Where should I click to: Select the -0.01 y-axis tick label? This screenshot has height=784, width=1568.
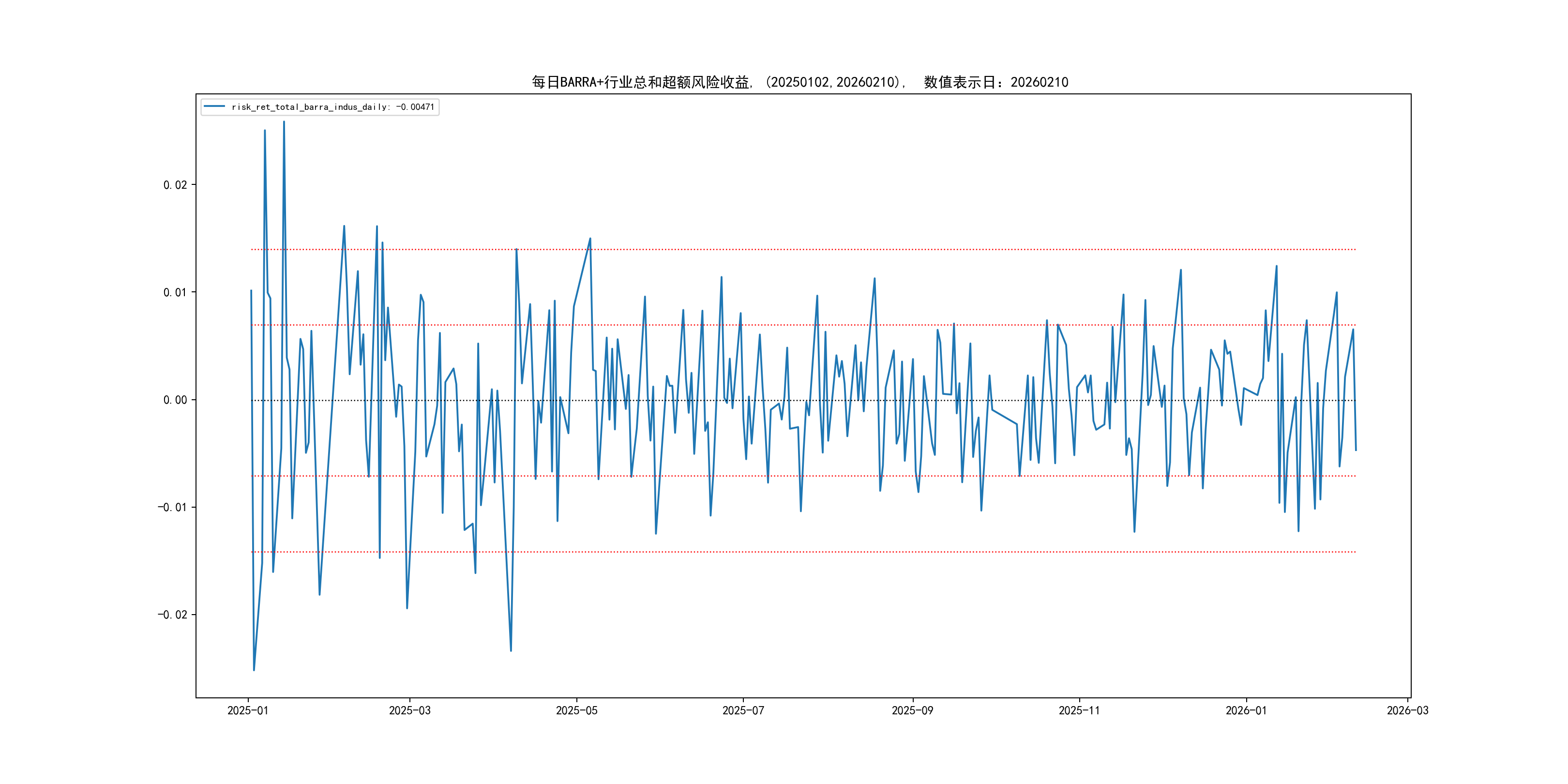point(172,507)
